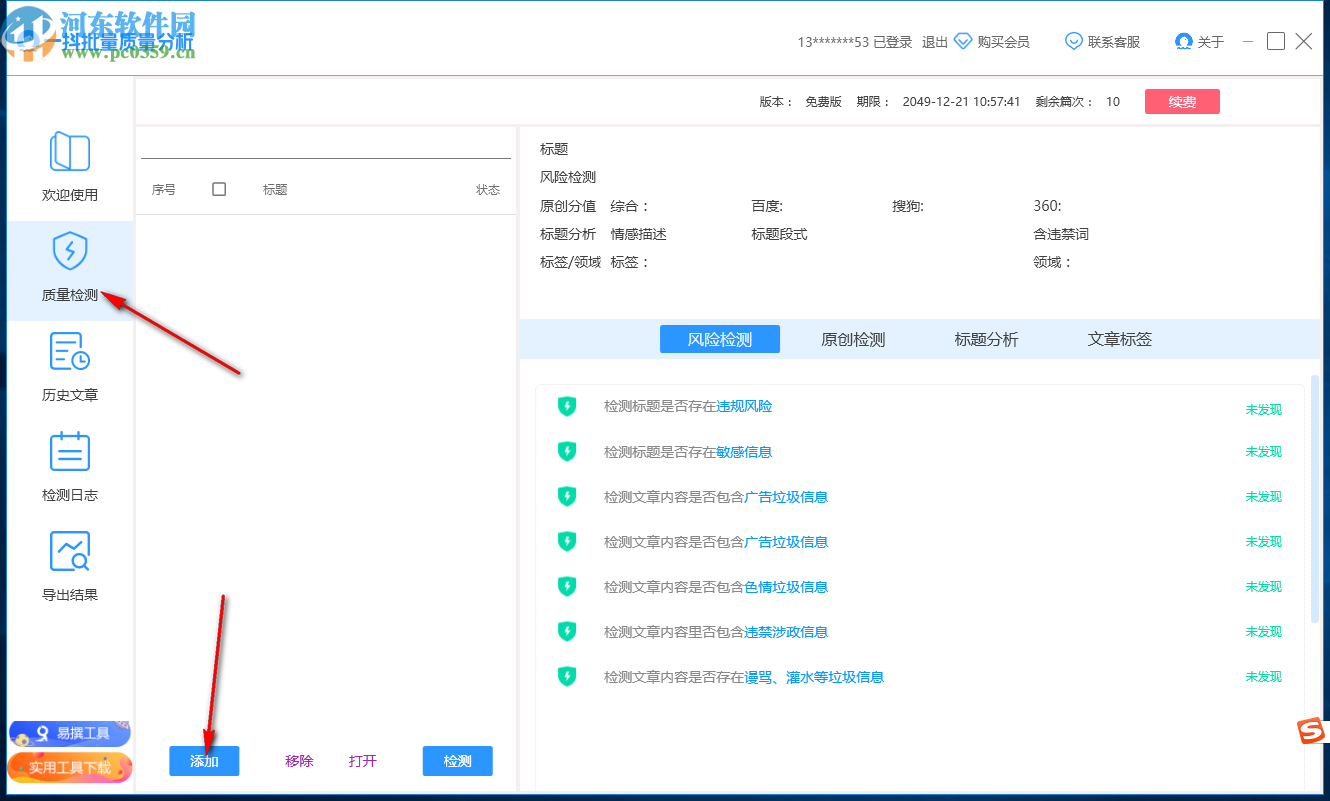Expand the 违规风险 risk details link
This screenshot has width=1330, height=801.
745,407
